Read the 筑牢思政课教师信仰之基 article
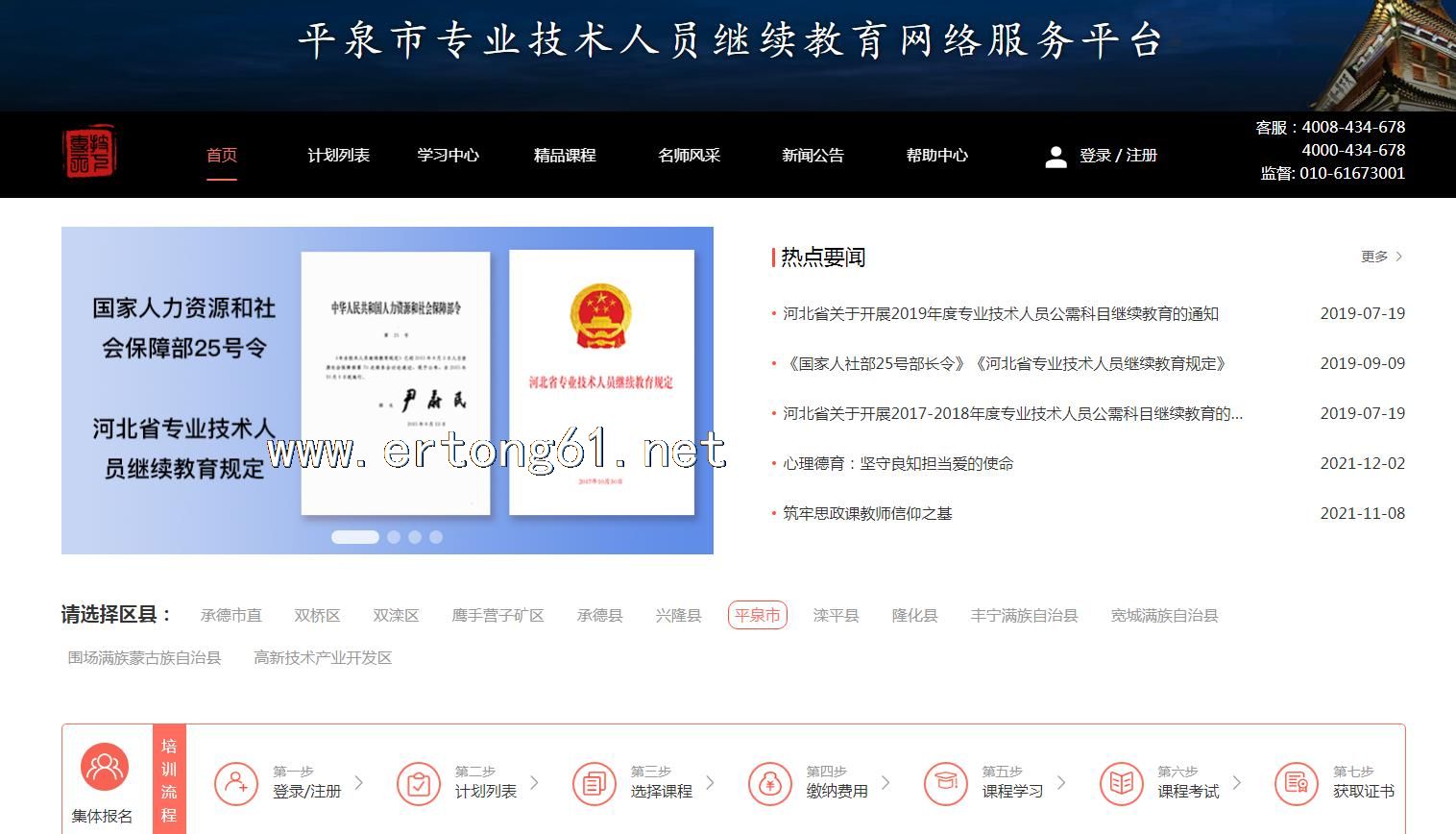Viewport: 1456px width, 834px height. click(x=867, y=514)
